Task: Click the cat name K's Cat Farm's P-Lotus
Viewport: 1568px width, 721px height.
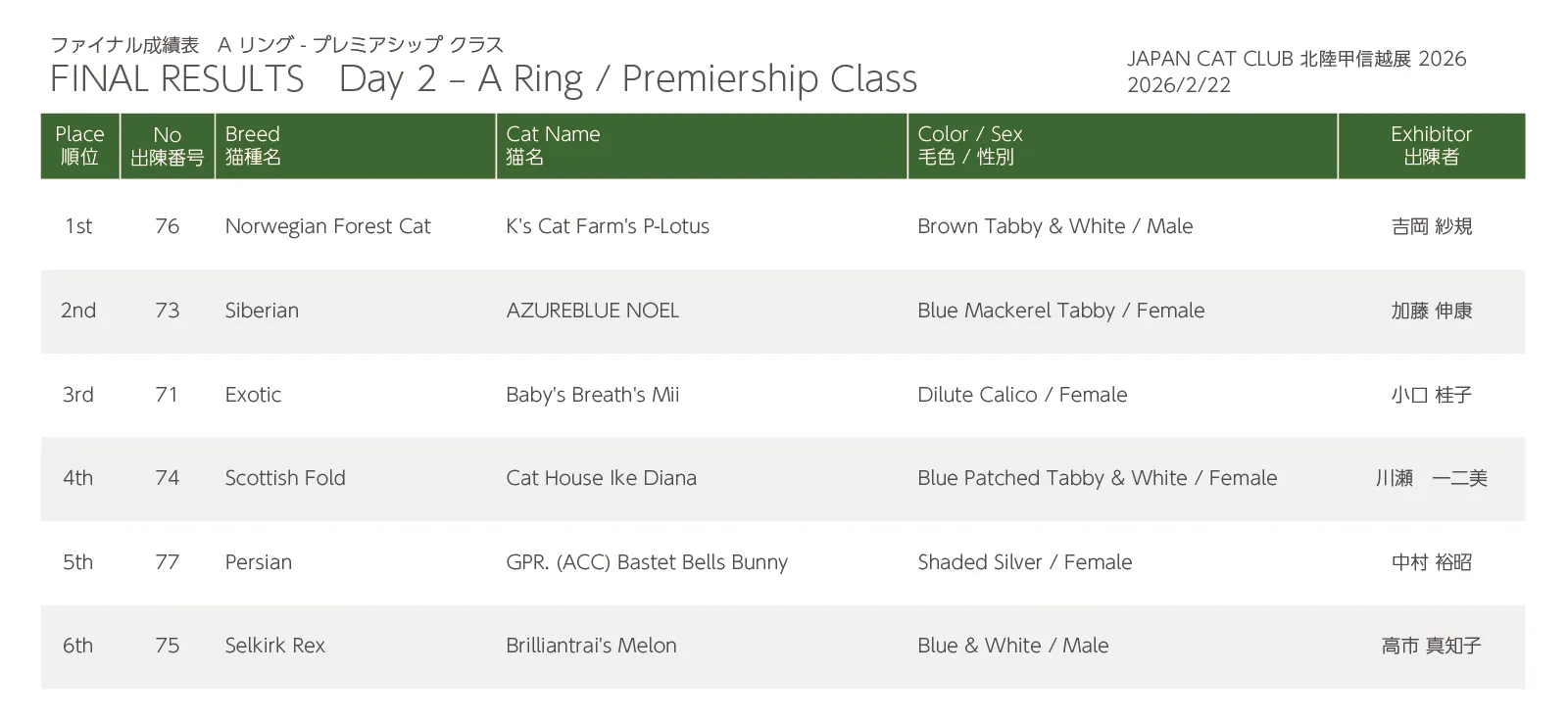Action: point(608,226)
